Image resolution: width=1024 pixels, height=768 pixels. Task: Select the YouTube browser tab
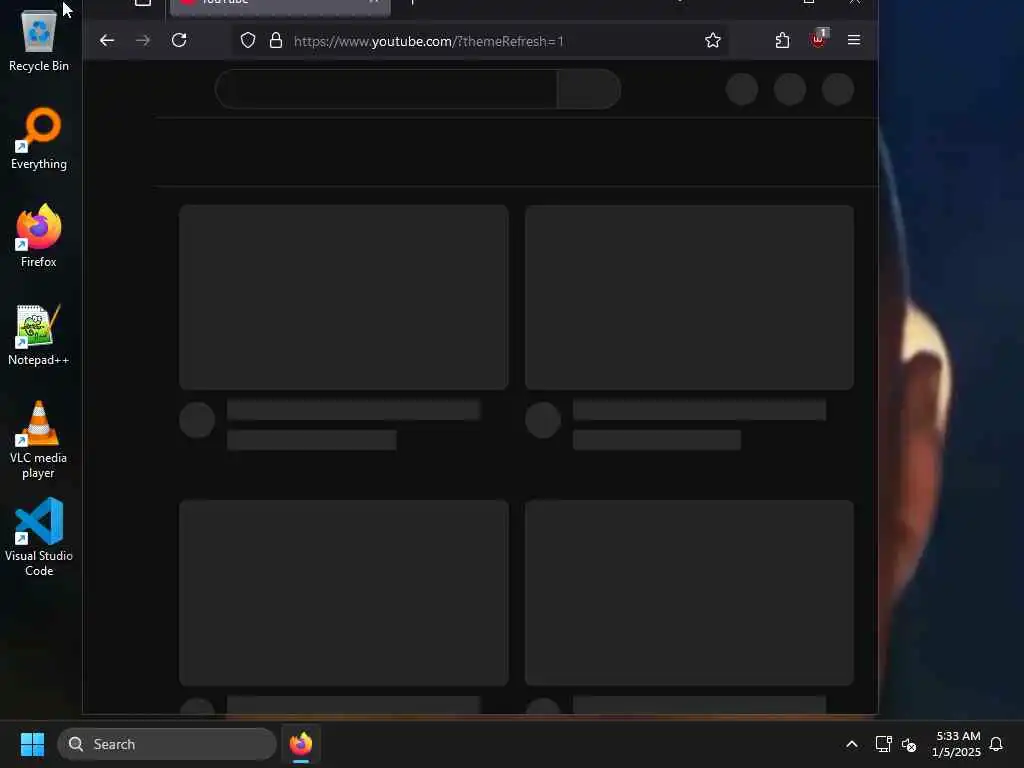click(x=280, y=6)
